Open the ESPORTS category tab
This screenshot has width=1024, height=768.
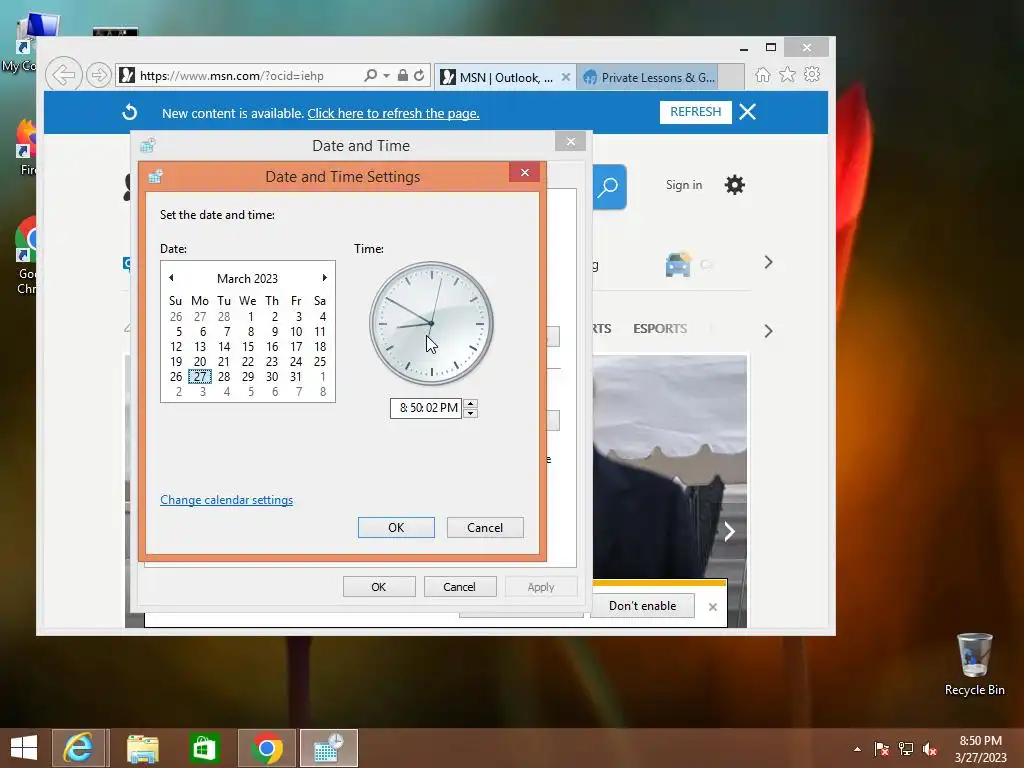(660, 328)
